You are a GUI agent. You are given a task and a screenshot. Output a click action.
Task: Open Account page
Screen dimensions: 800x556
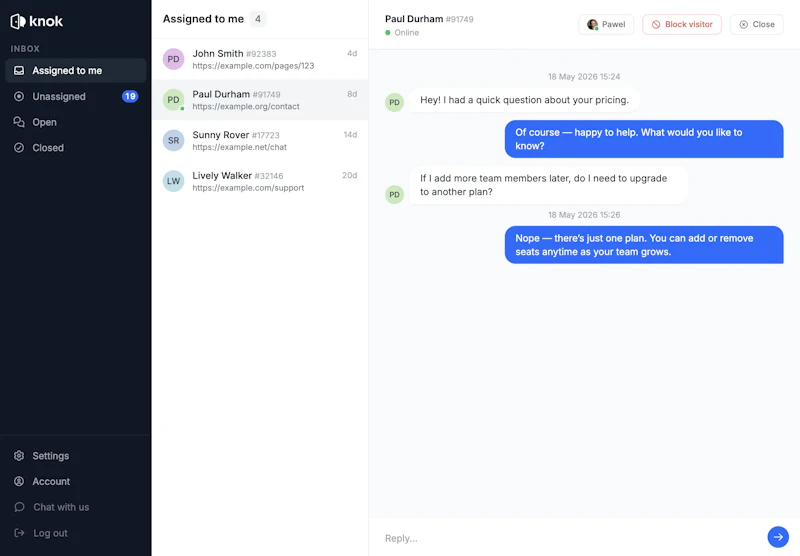pyautogui.click(x=76, y=482)
